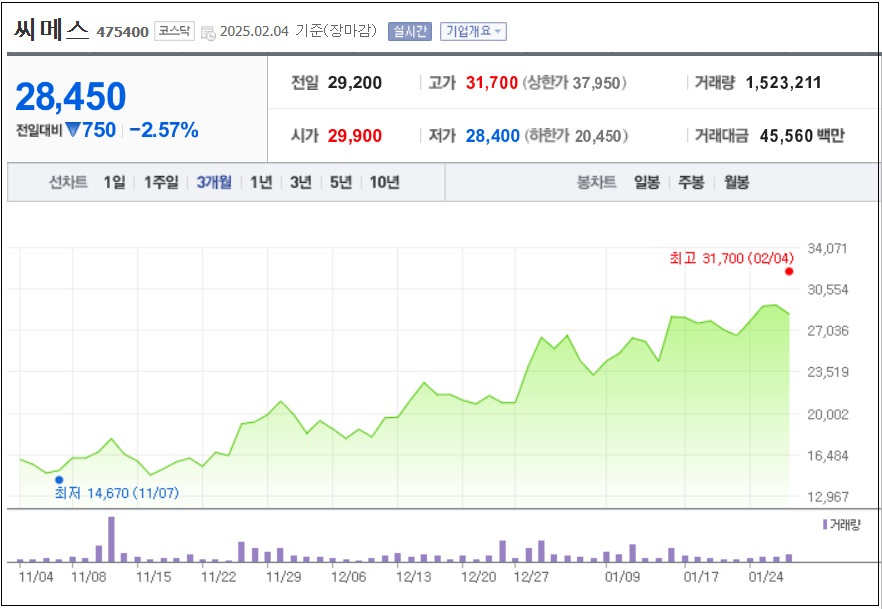Switch to 일봉 candlestick chart
This screenshot has height=609, width=882.
coord(646,182)
